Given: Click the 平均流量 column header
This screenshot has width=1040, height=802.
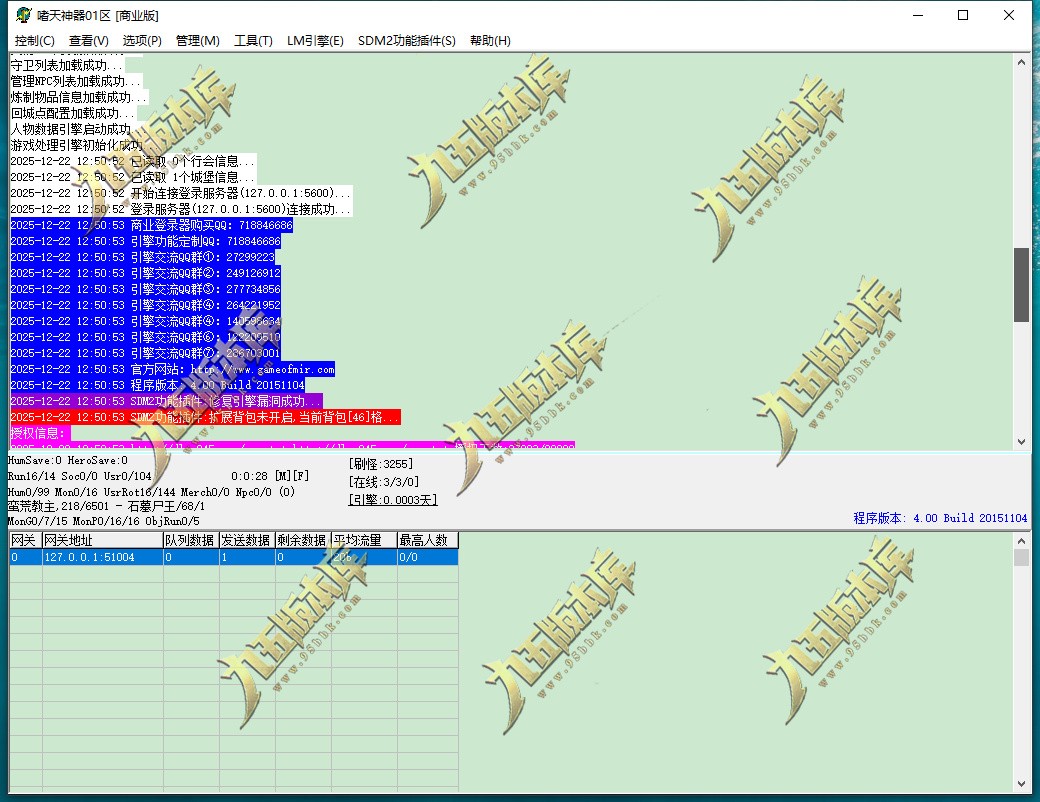Looking at the screenshot, I should (364, 540).
